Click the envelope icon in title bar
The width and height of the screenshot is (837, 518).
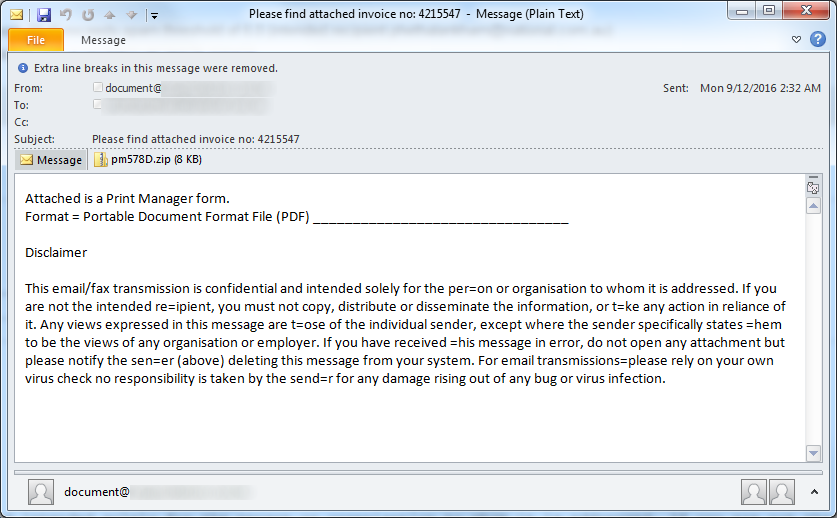click(17, 15)
